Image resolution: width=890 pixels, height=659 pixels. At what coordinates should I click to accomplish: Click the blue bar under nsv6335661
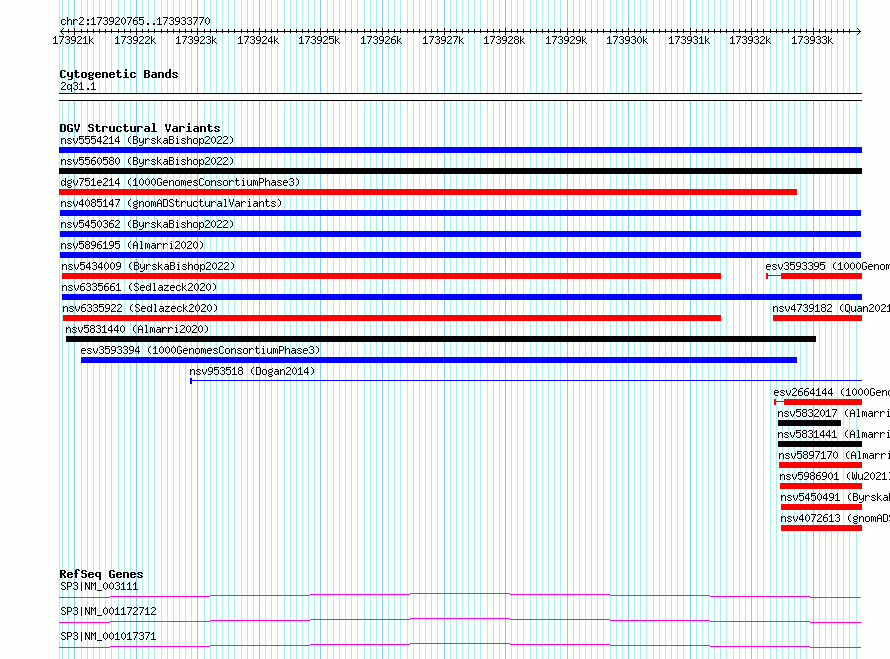tap(462, 297)
